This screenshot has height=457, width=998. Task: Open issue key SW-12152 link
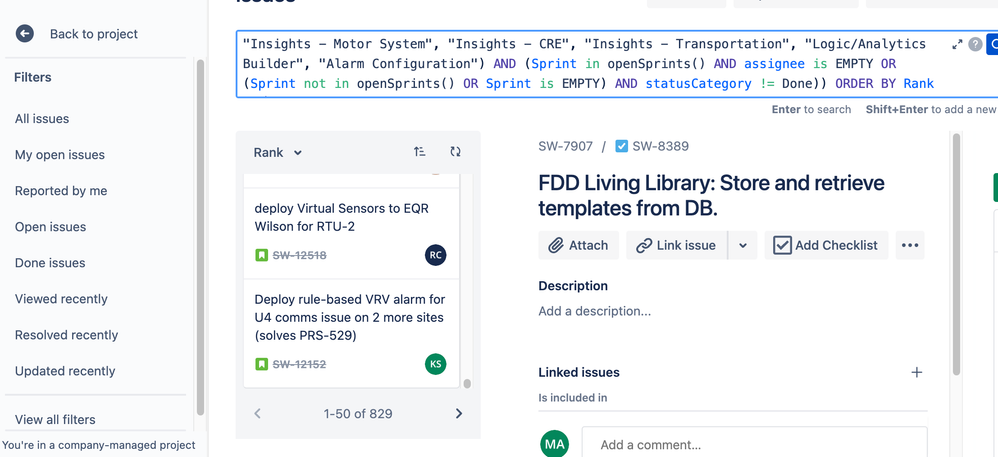(299, 364)
